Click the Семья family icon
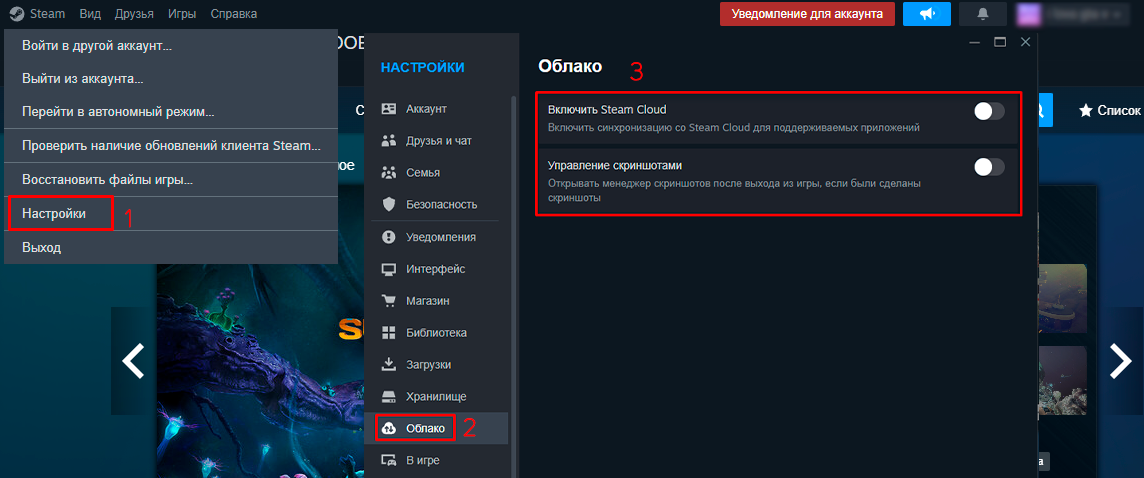The height and width of the screenshot is (478, 1144). [389, 173]
